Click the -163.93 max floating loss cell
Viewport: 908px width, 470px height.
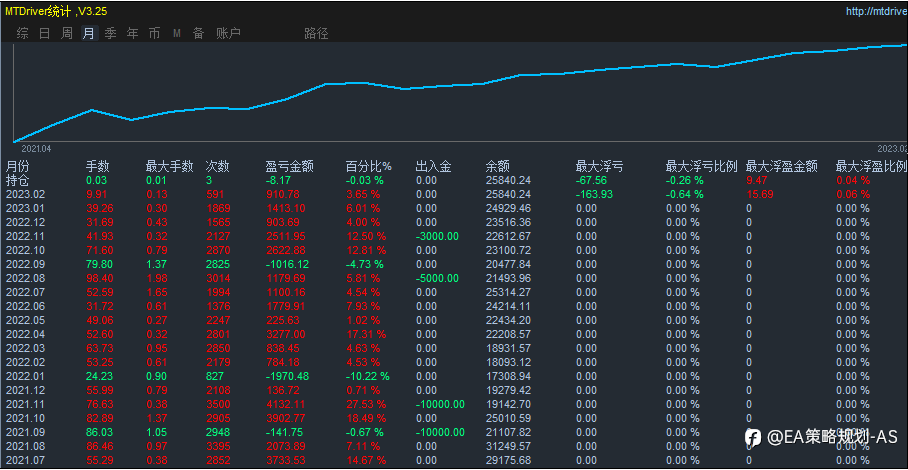click(594, 194)
